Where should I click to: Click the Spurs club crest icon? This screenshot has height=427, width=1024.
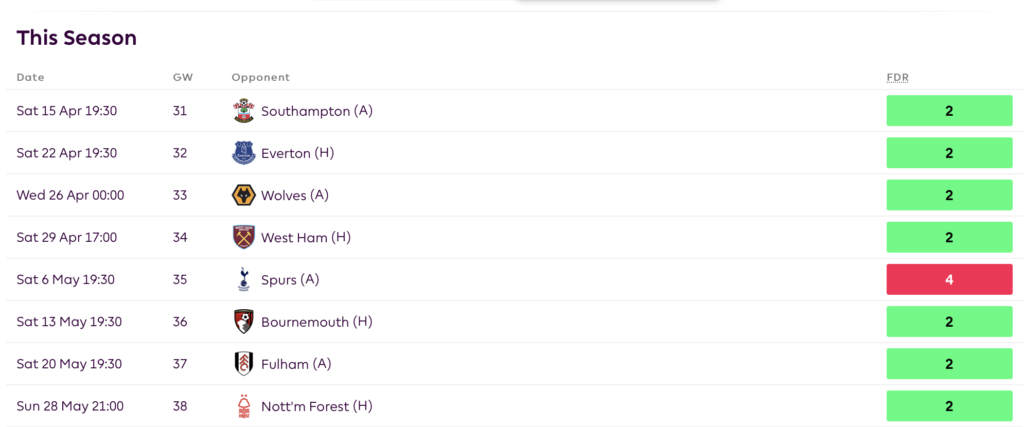[x=244, y=279]
